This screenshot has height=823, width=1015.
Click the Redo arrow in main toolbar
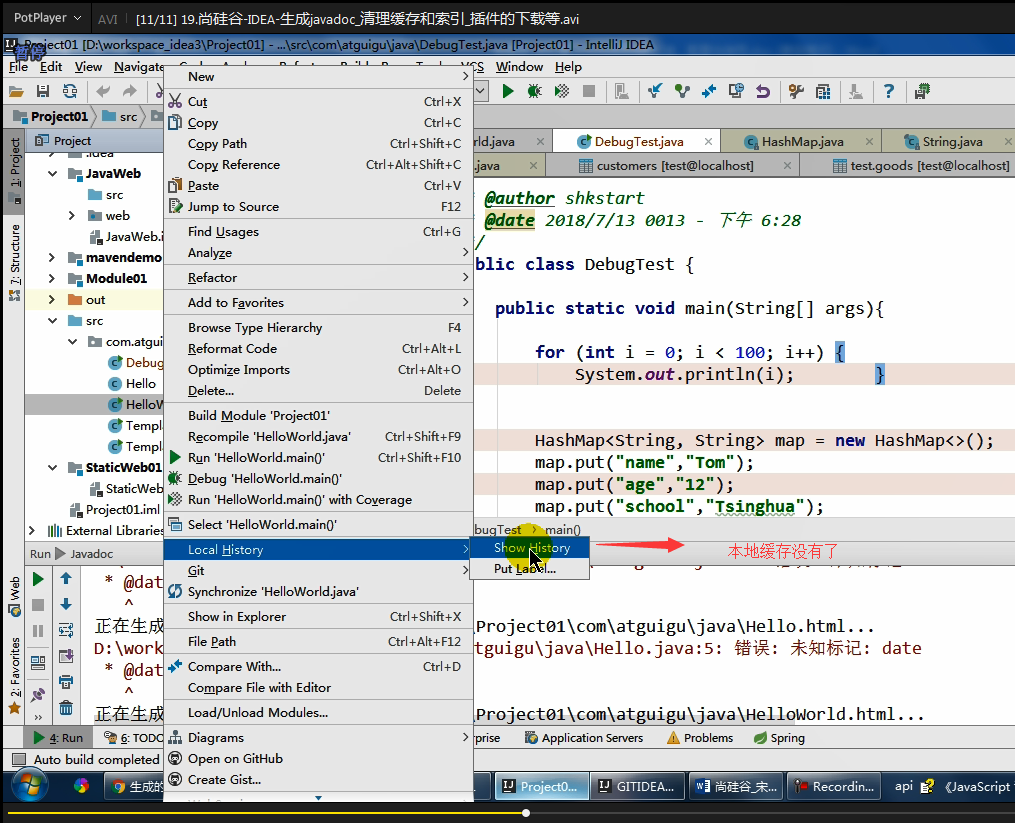tap(130, 91)
